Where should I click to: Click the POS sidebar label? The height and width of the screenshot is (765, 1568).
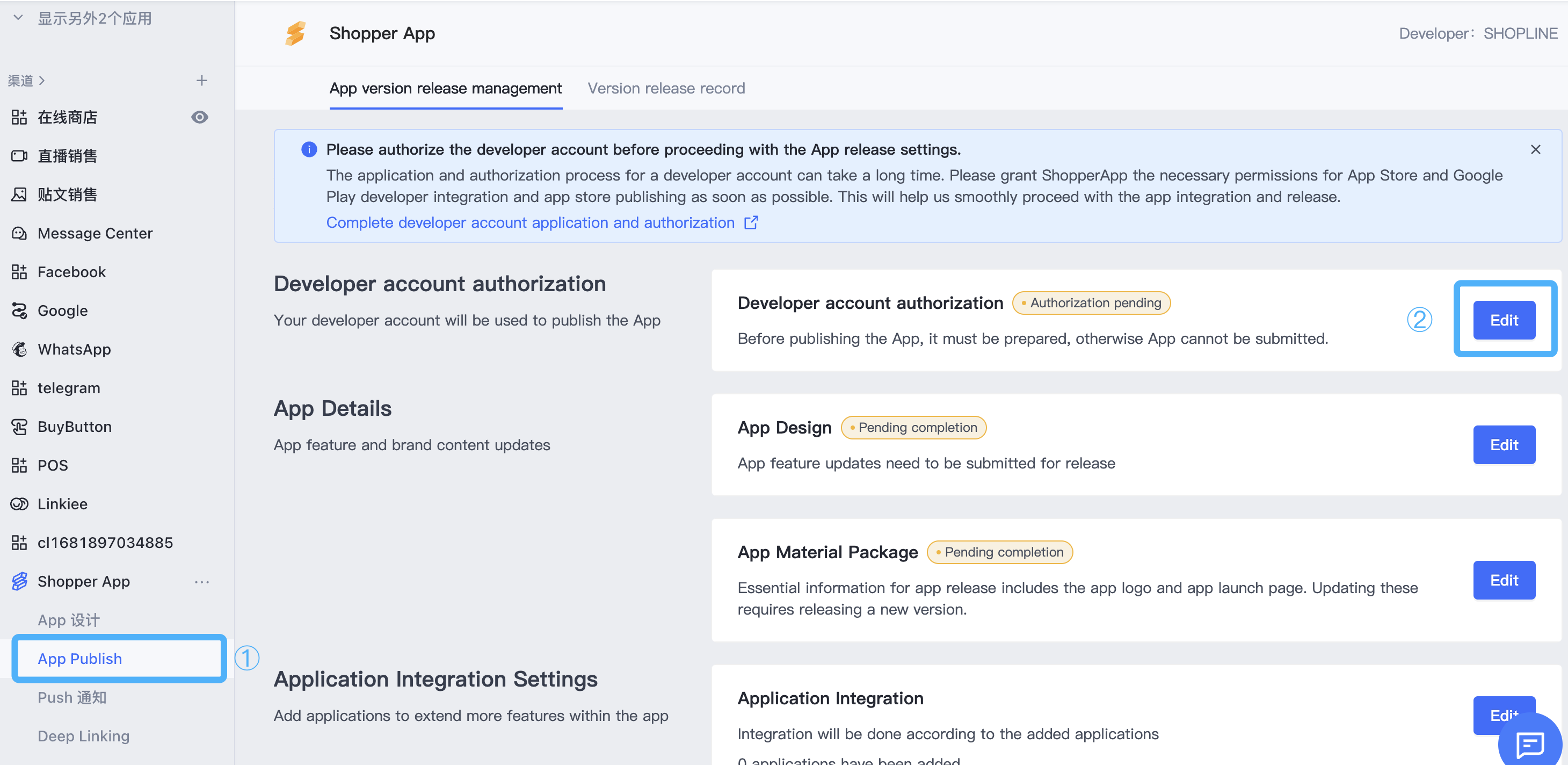pos(53,465)
